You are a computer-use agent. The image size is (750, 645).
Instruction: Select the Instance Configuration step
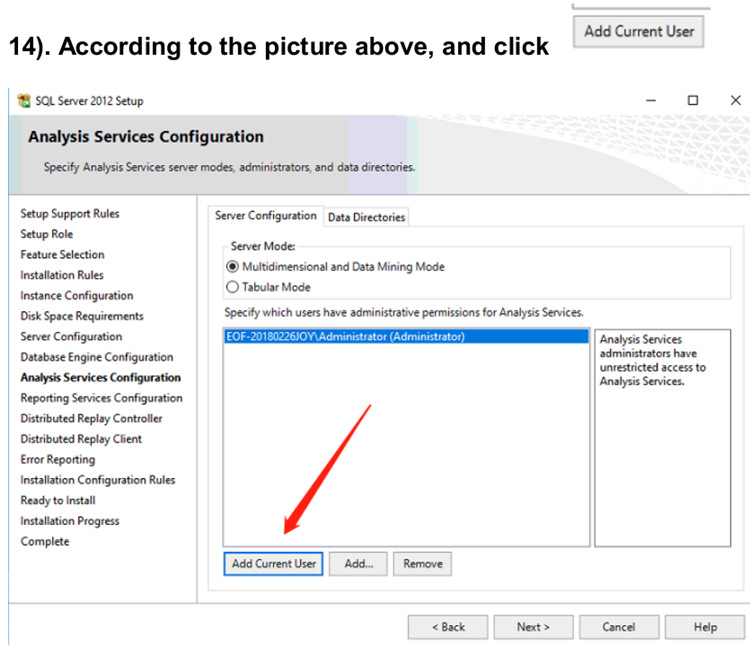[x=77, y=296]
